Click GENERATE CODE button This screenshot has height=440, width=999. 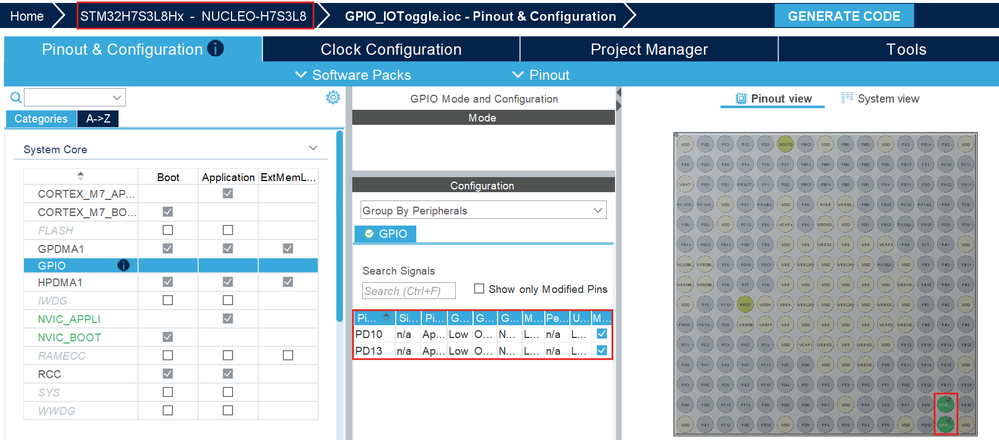coord(844,17)
